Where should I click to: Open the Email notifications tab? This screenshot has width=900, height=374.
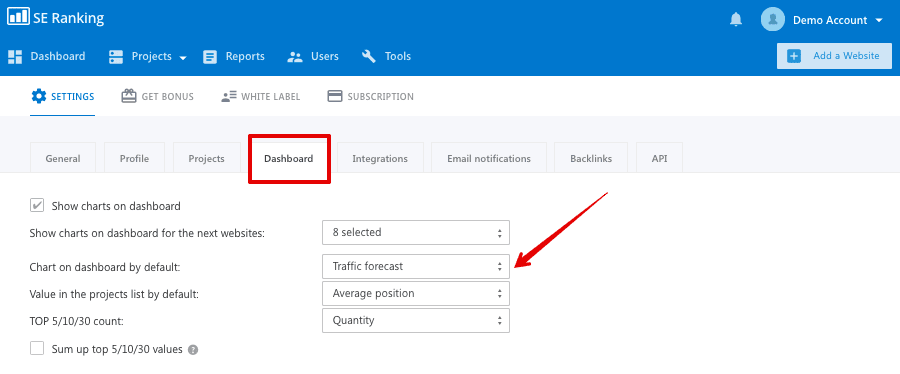coord(489,158)
